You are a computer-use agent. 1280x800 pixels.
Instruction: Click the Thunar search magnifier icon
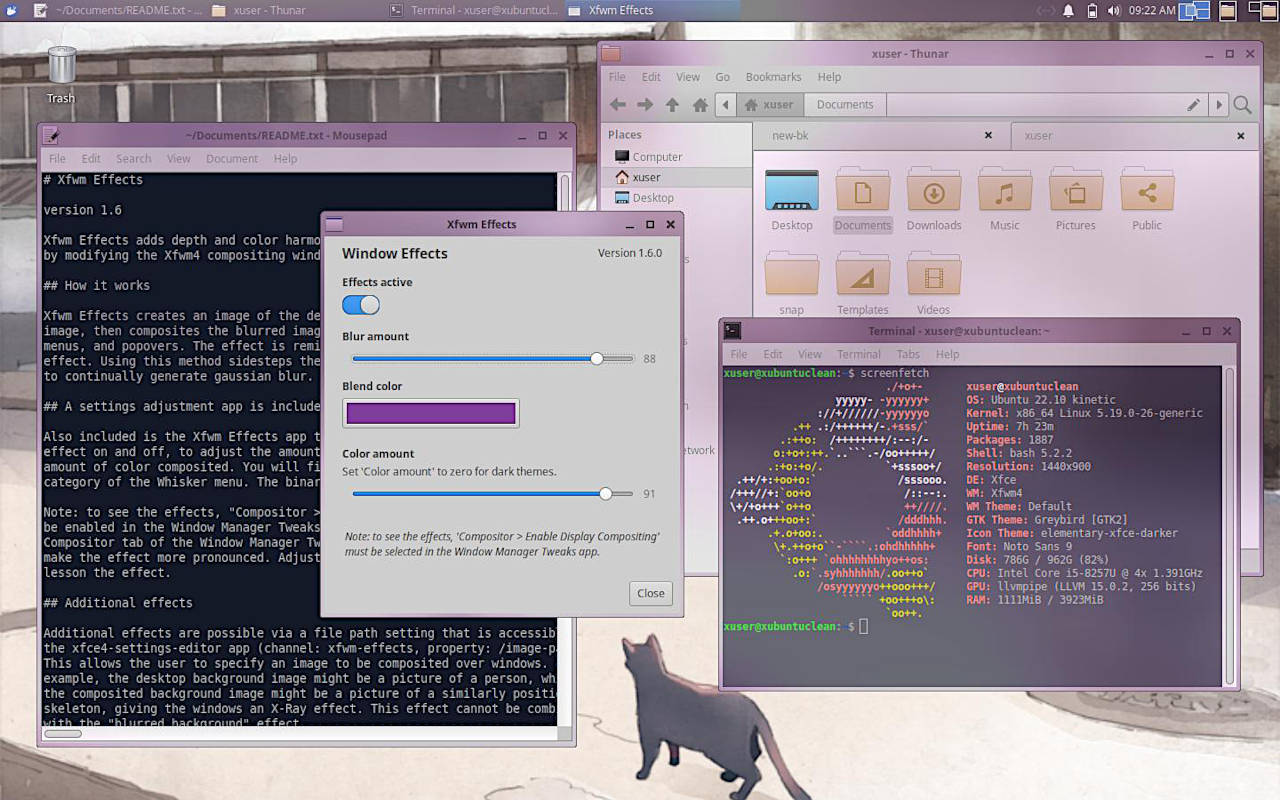click(1242, 104)
